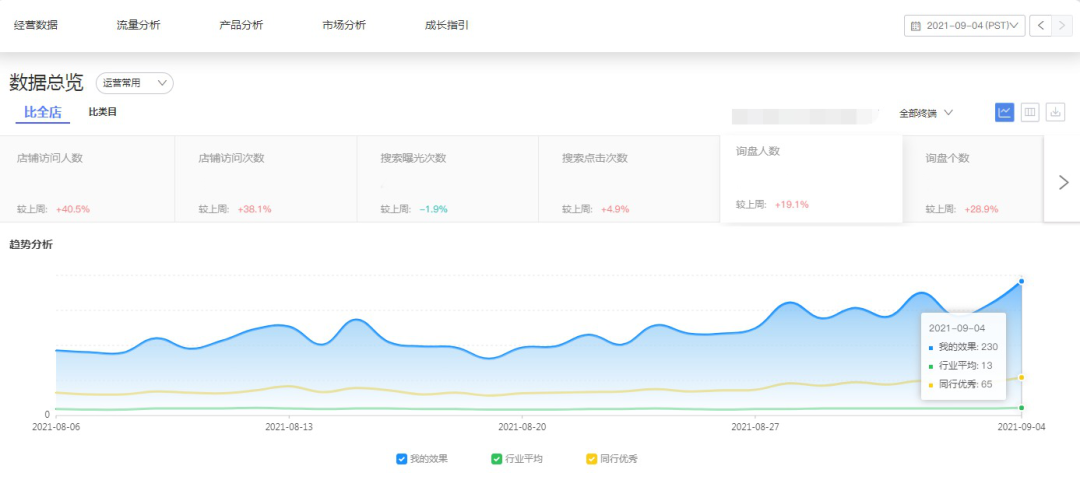Open calendar icon in date picker
This screenshot has height=480, width=1080.
coord(915,26)
